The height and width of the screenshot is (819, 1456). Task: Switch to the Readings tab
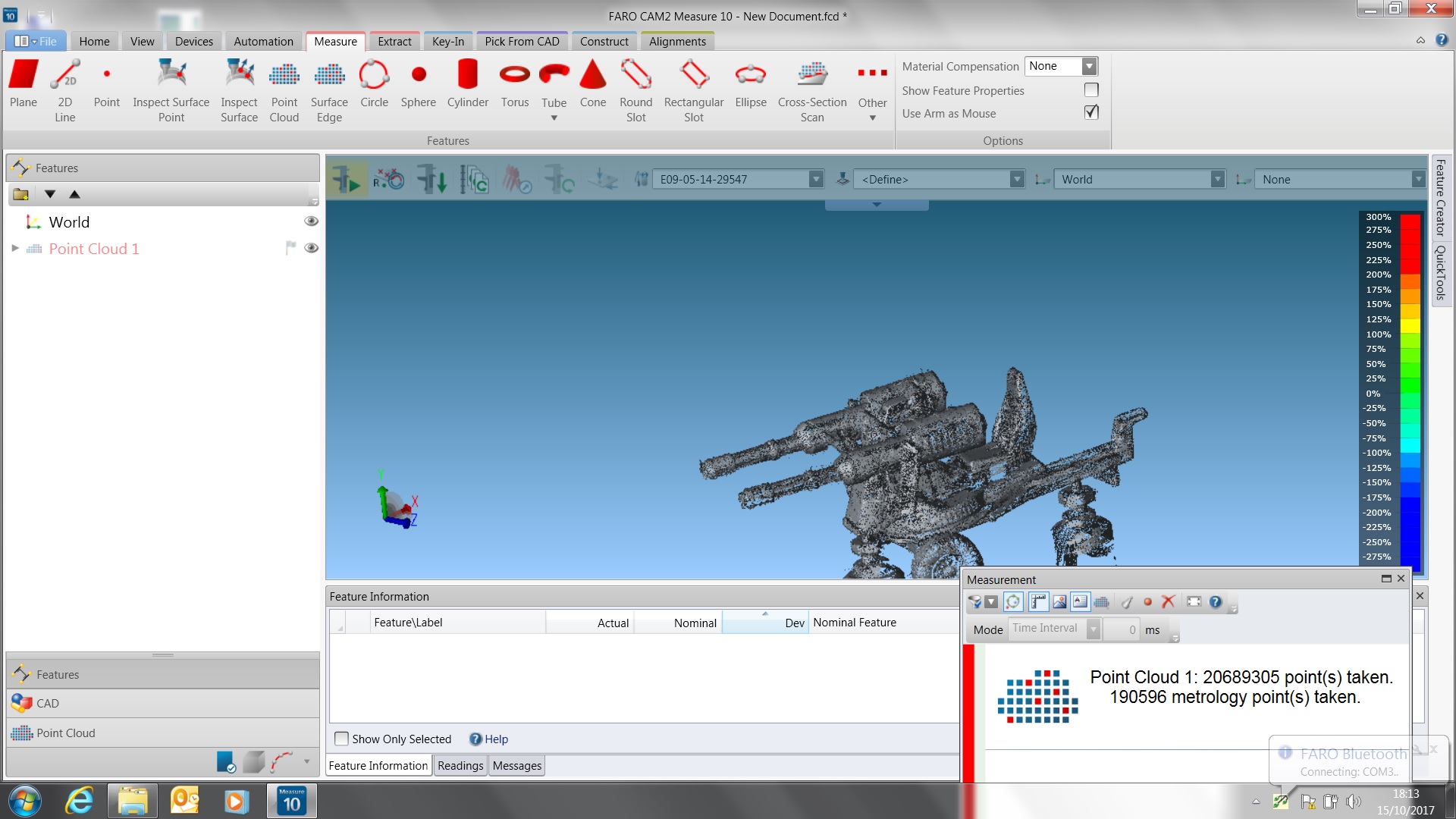[460, 766]
